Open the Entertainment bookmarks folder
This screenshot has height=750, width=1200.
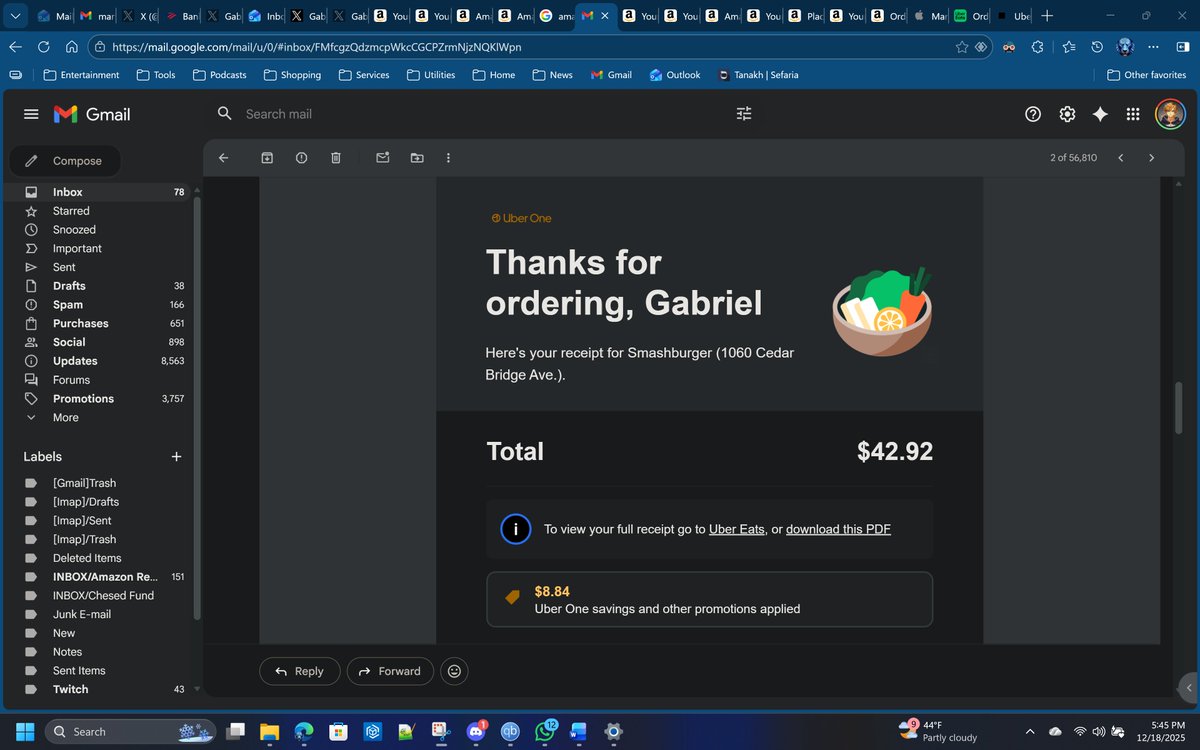click(81, 75)
